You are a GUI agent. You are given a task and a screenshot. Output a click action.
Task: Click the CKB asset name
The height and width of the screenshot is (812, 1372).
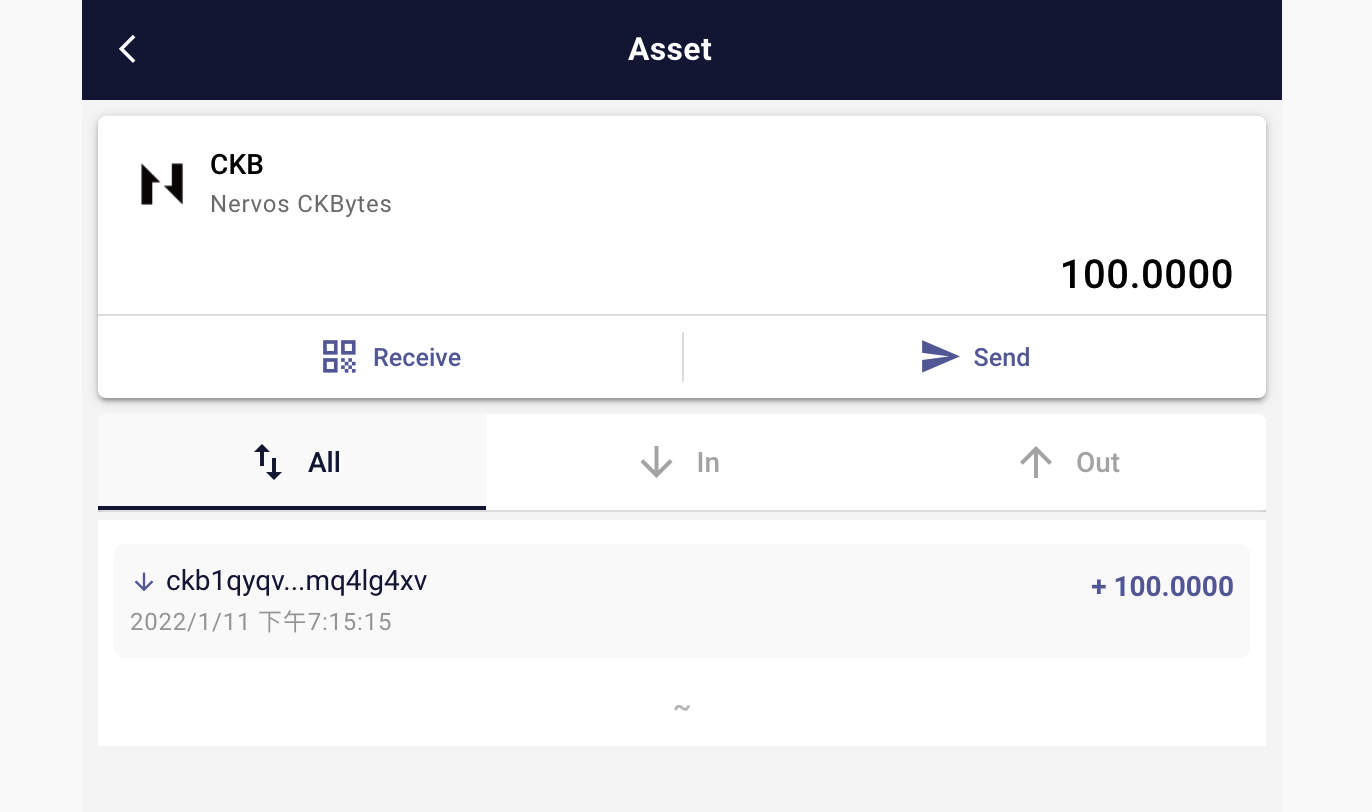pos(237,165)
